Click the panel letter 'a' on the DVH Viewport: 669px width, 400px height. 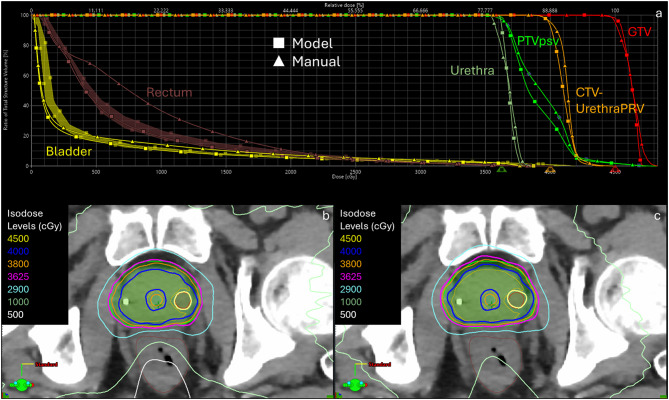tap(659, 14)
